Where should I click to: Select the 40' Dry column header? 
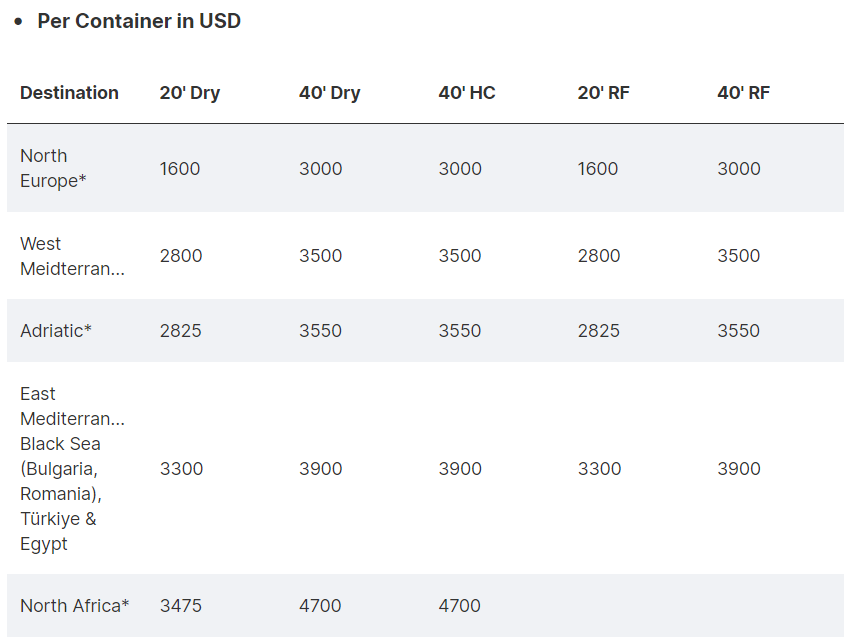[x=329, y=93]
